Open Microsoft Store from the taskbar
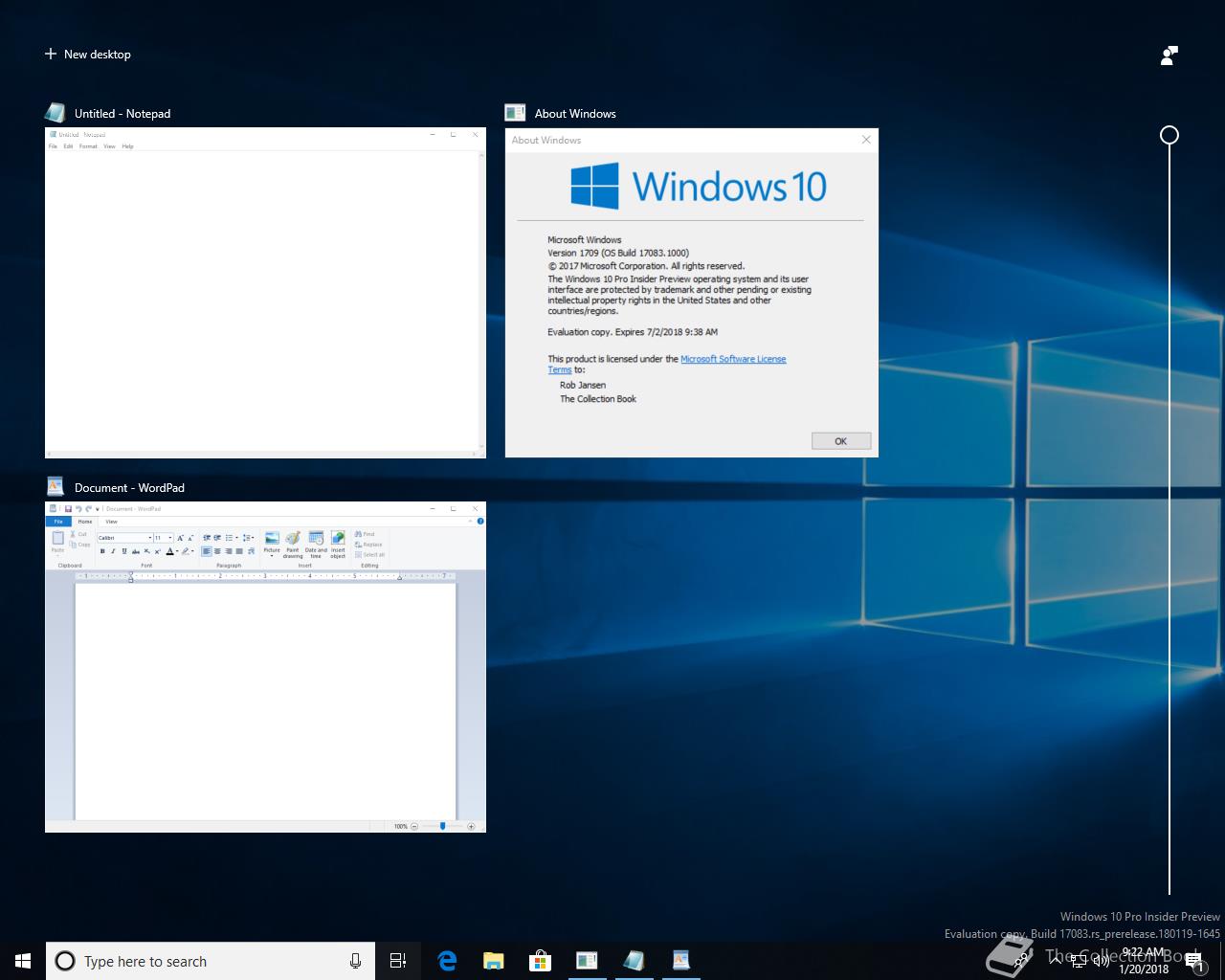Screen dimensions: 1225x980 point(541,961)
